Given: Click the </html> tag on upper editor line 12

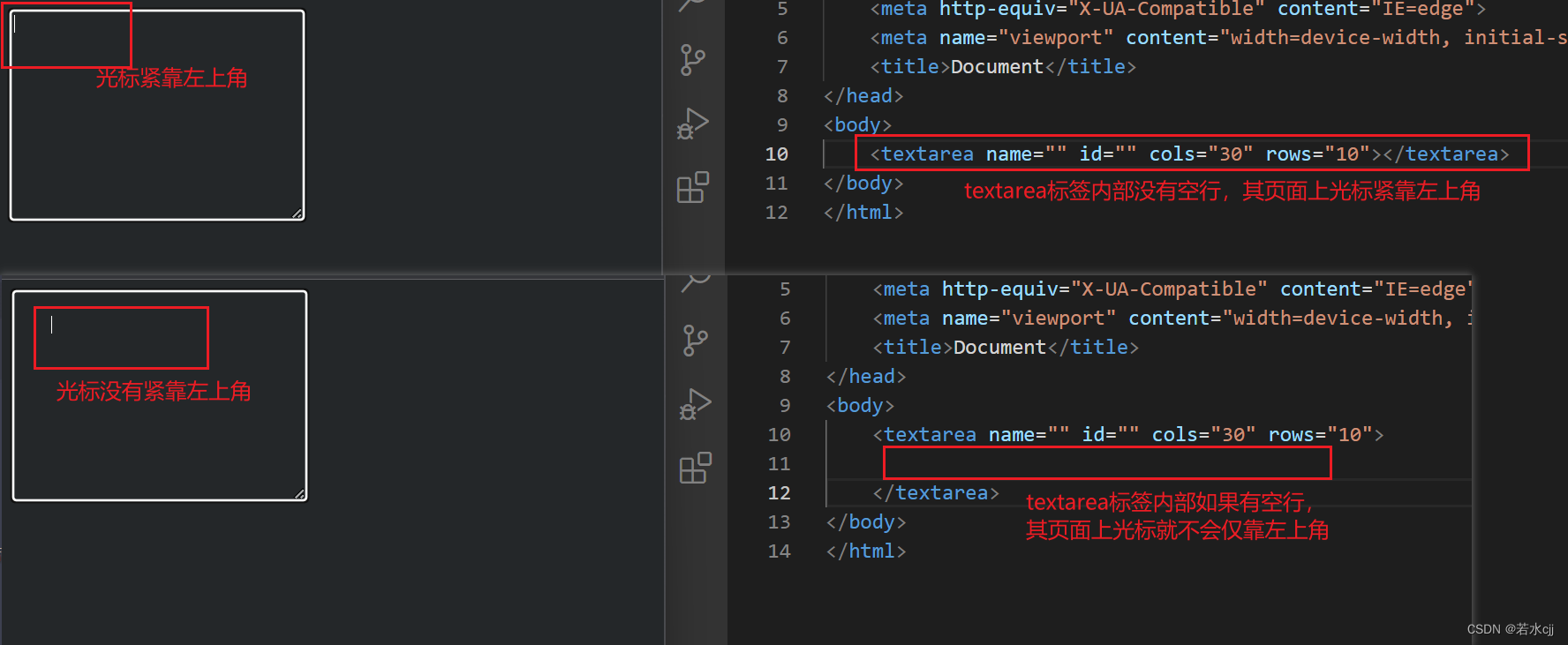Looking at the screenshot, I should 863,212.
